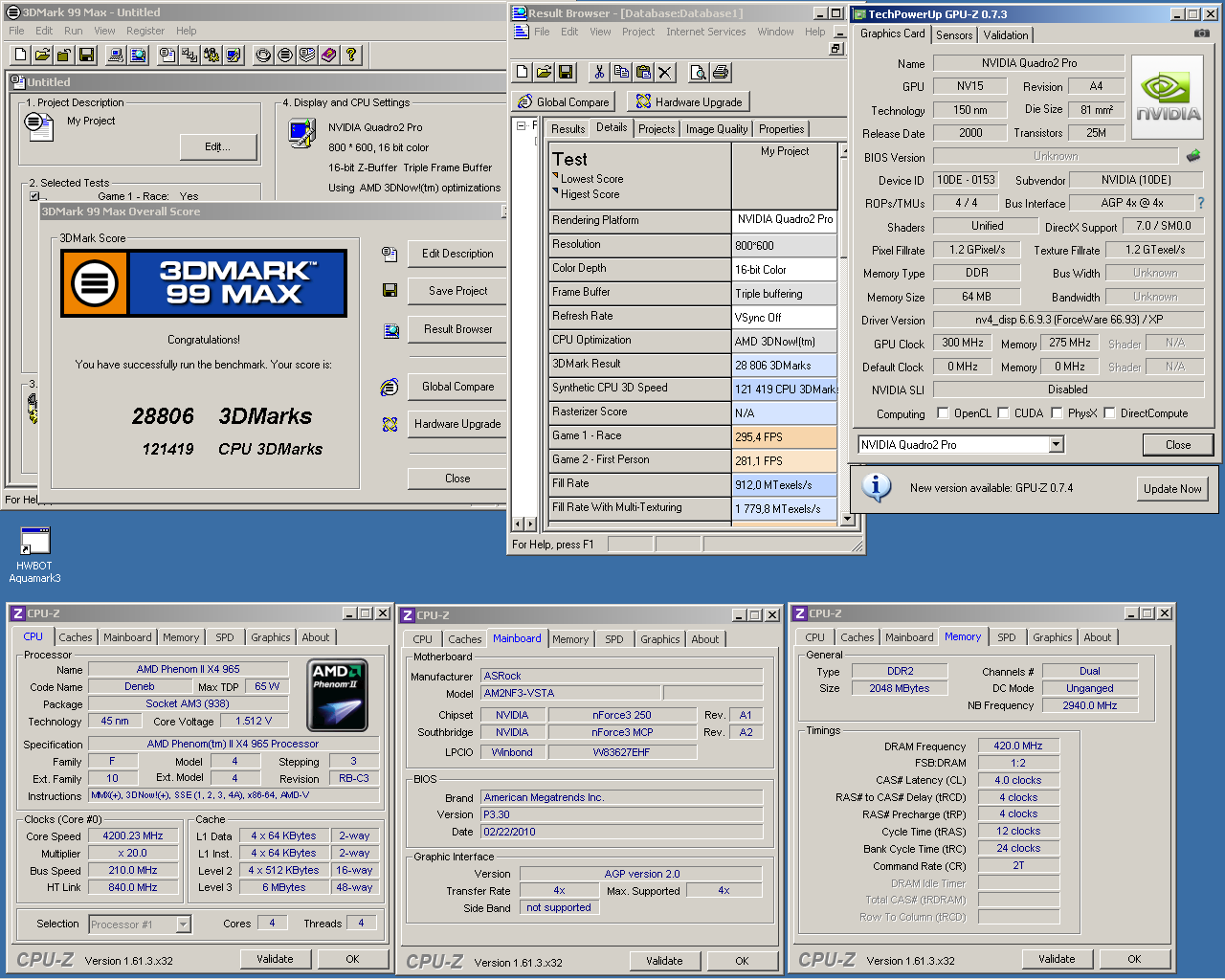
Task: Click Edit Description button in score dialog
Action: pos(457,254)
